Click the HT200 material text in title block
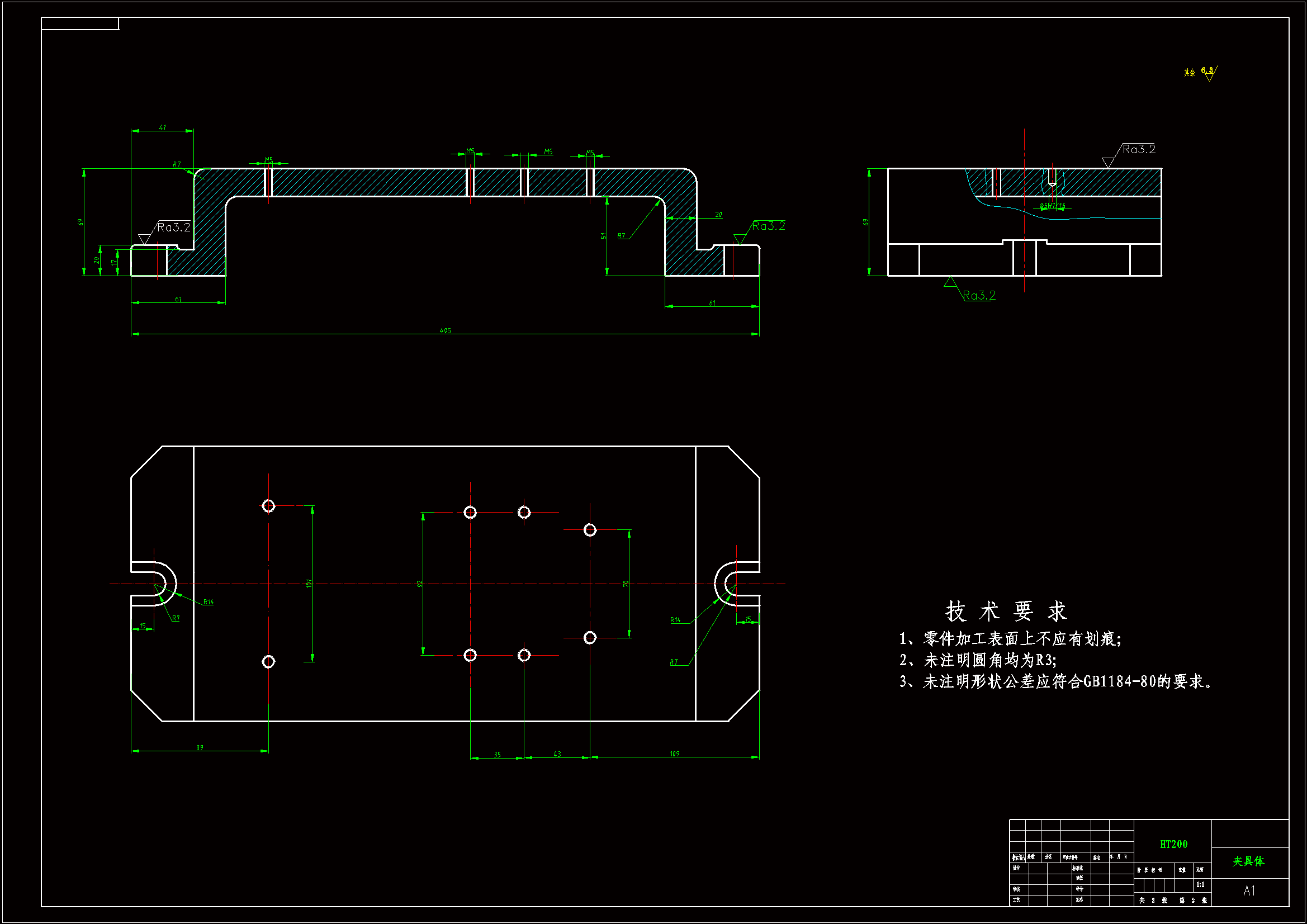This screenshot has width=1307, height=924. [1173, 844]
